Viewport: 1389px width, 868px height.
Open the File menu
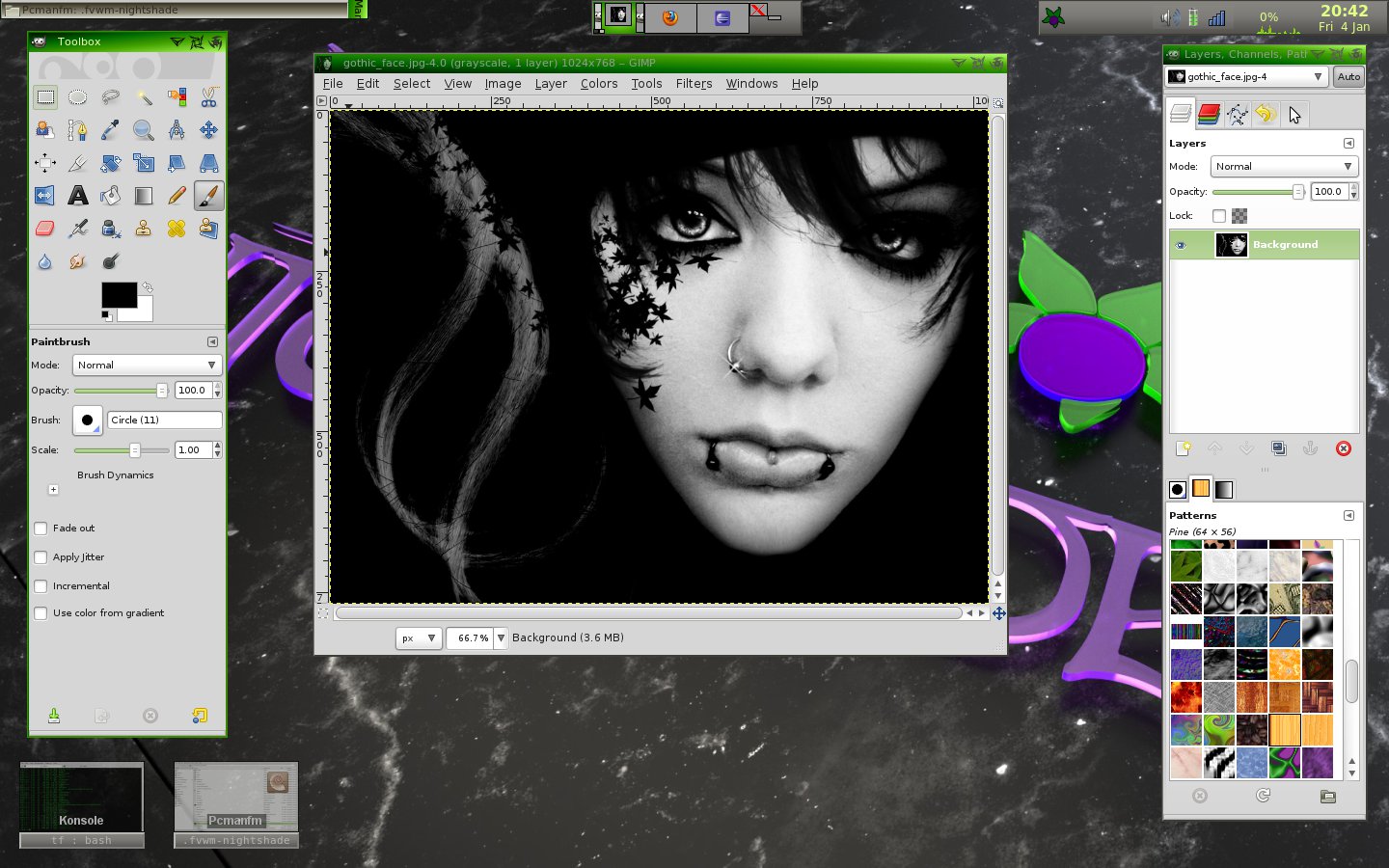[333, 84]
